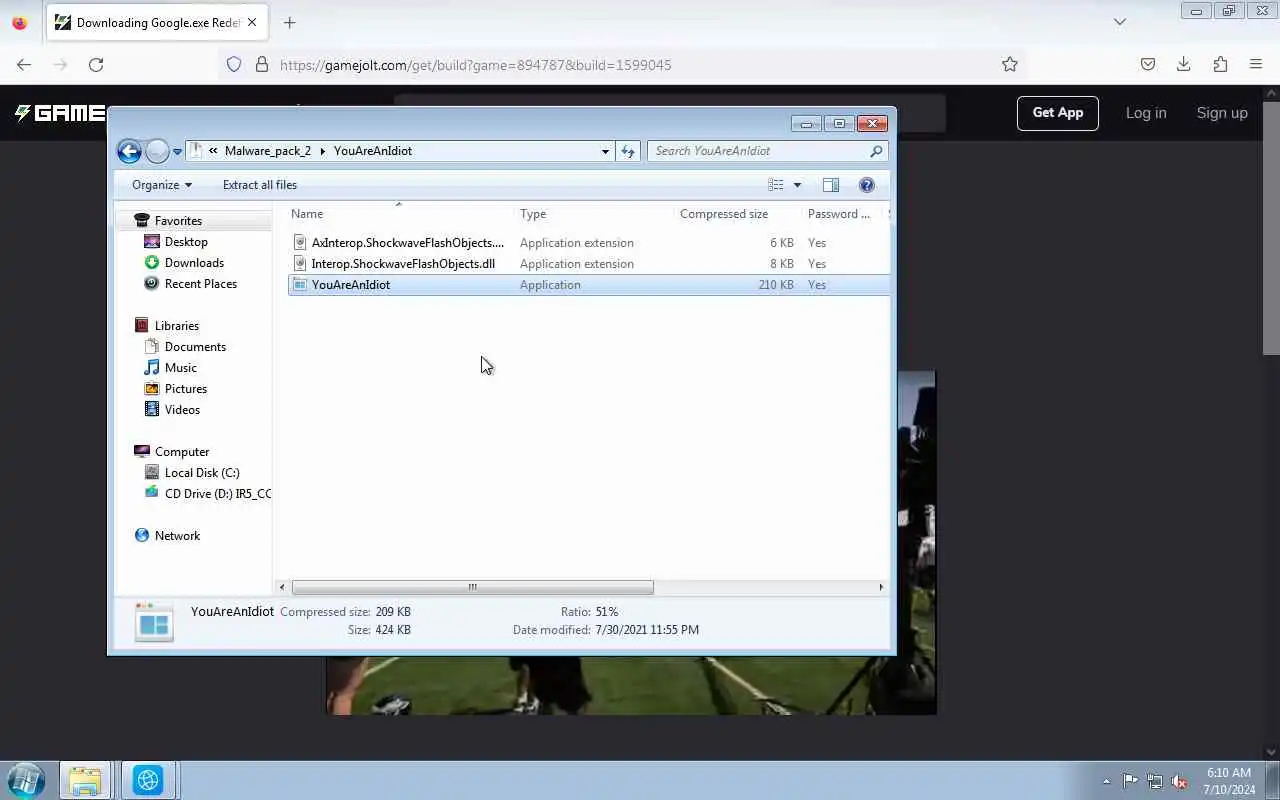The width and height of the screenshot is (1280, 800).
Task: Open site information lock icon
Action: 262,64
